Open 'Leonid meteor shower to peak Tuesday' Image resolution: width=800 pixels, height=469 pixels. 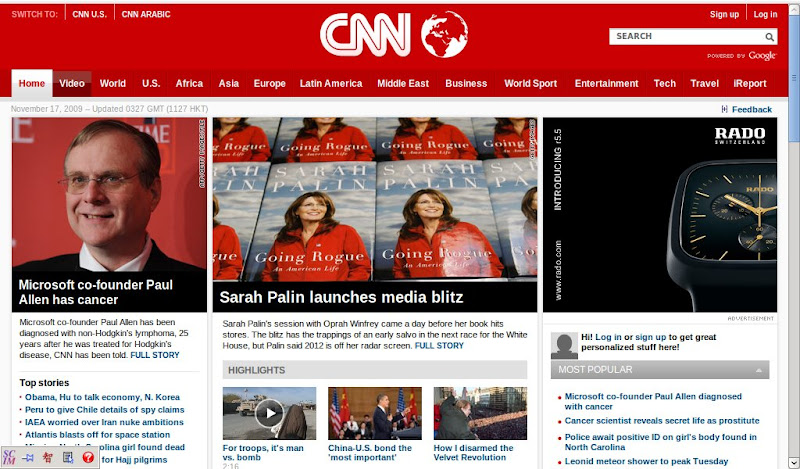(x=646, y=461)
